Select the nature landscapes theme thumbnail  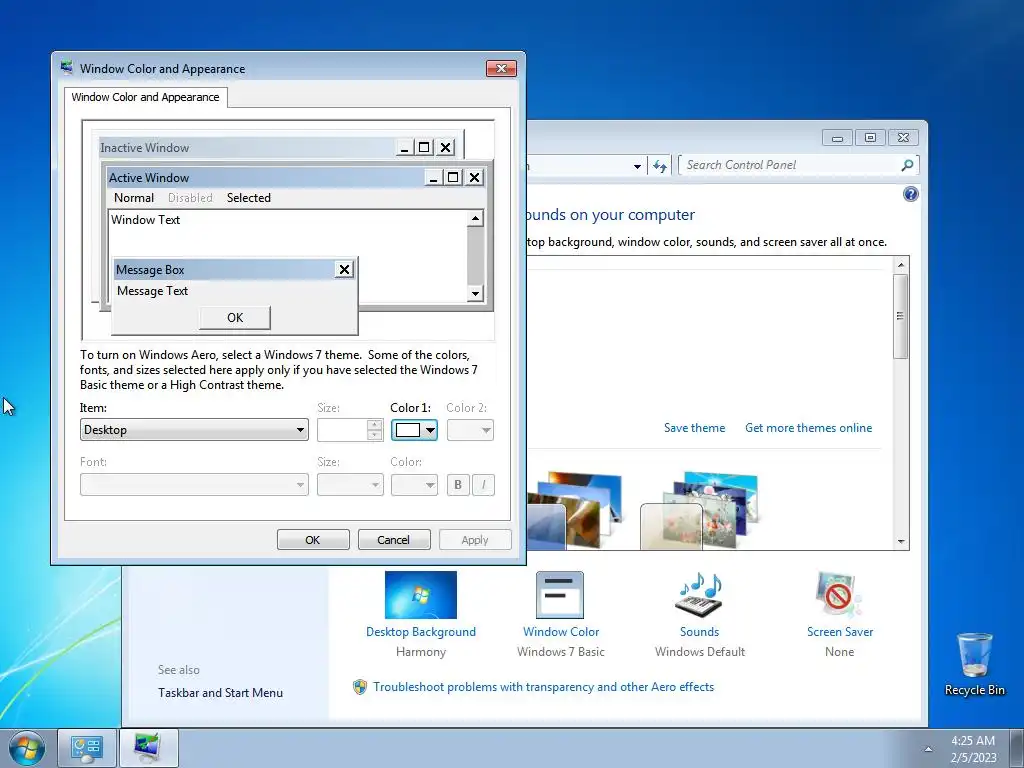[x=574, y=510]
